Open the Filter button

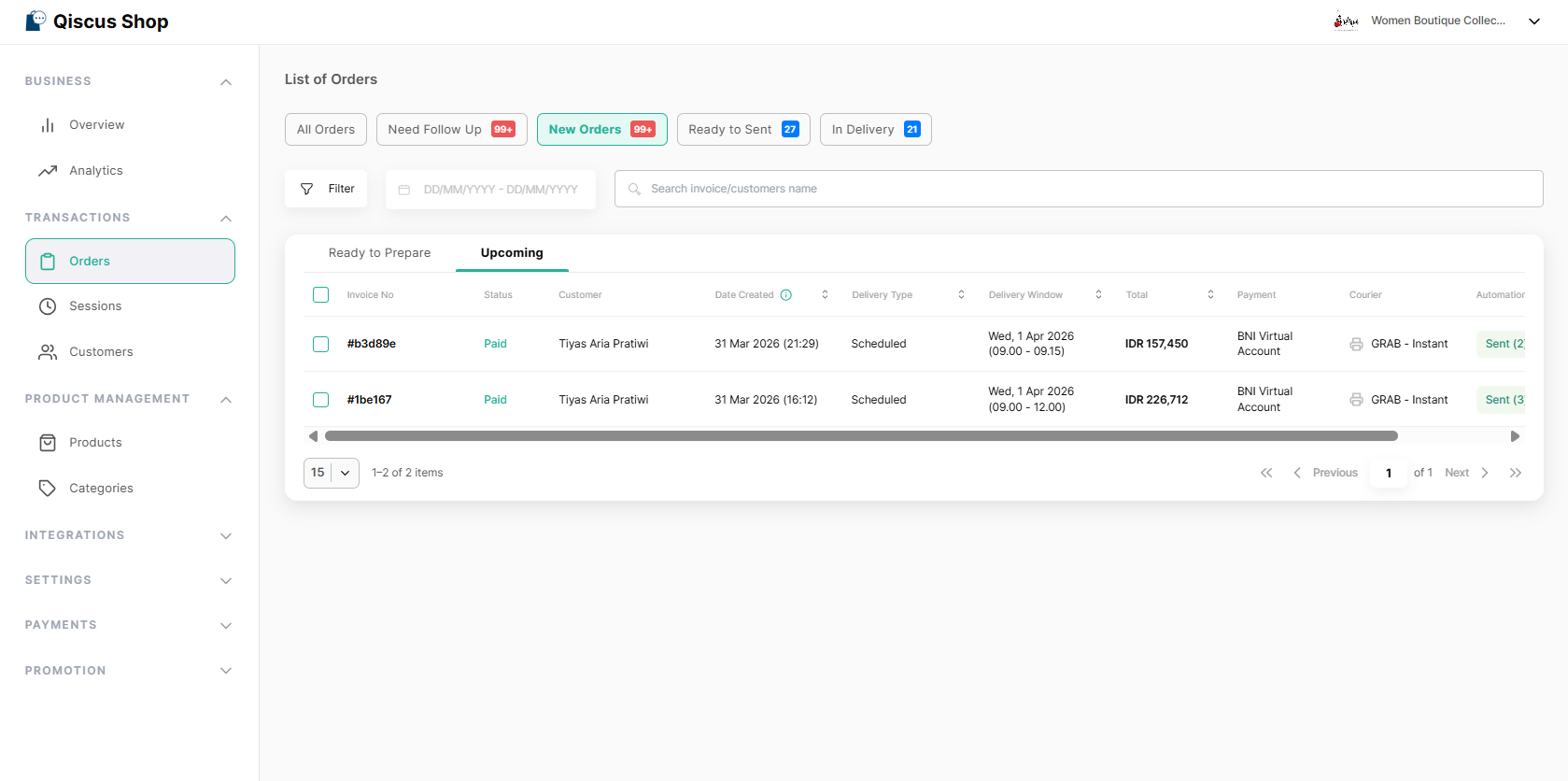327,189
